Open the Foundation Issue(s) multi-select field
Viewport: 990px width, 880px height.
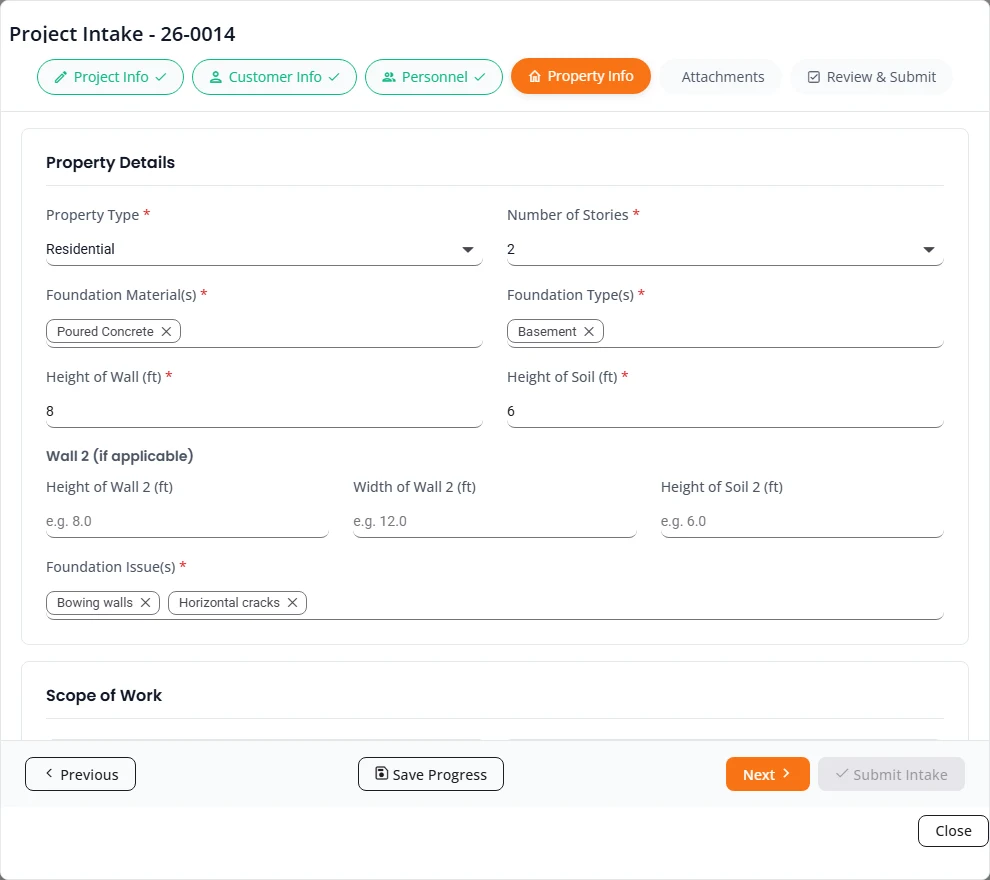[494, 603]
